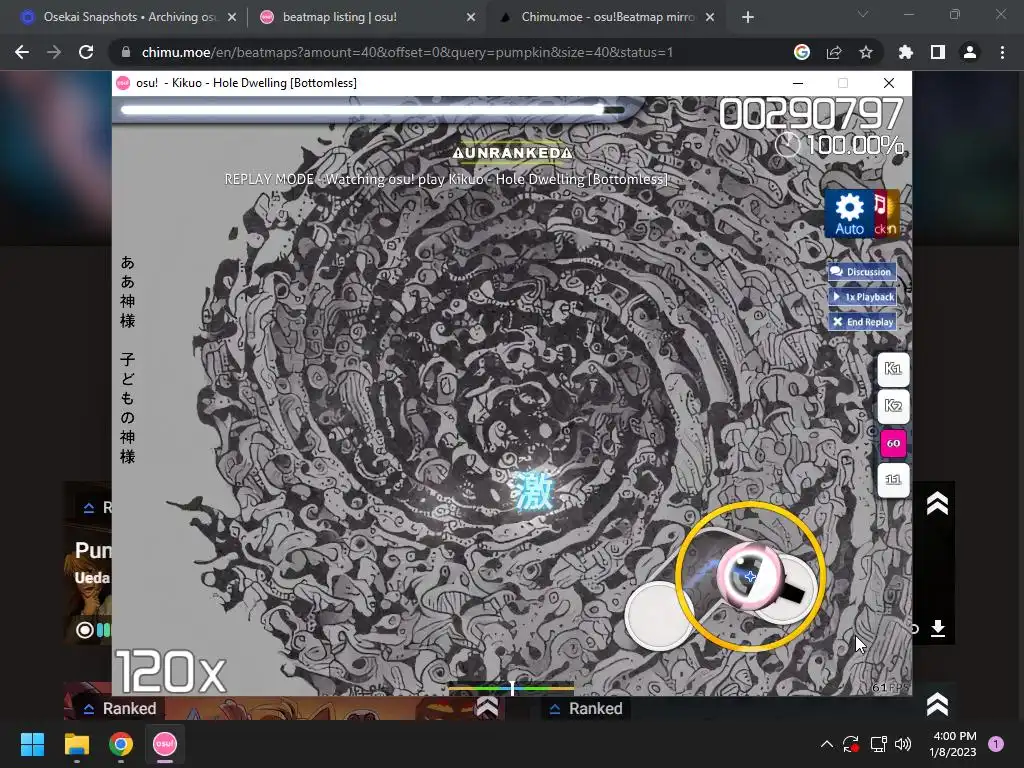Expand lower-right beatmap card double chevron on Chimu page

[x=937, y=704]
